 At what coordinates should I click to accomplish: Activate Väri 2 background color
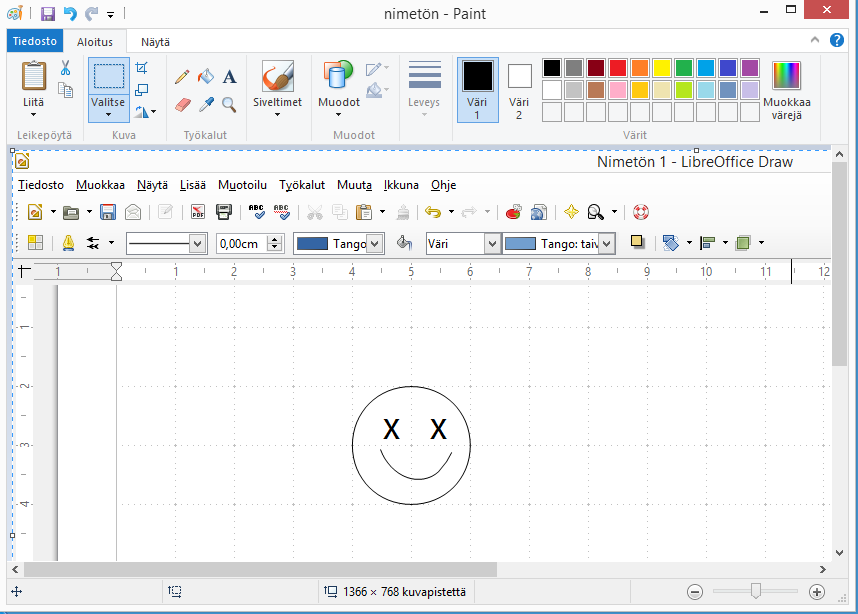519,89
